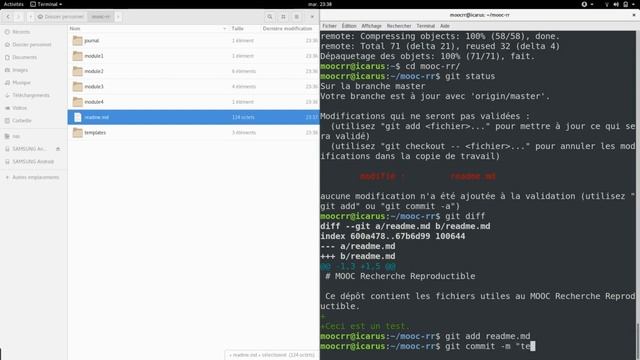Open the Activités overview
This screenshot has height=360, width=640.
tap(13, 4)
